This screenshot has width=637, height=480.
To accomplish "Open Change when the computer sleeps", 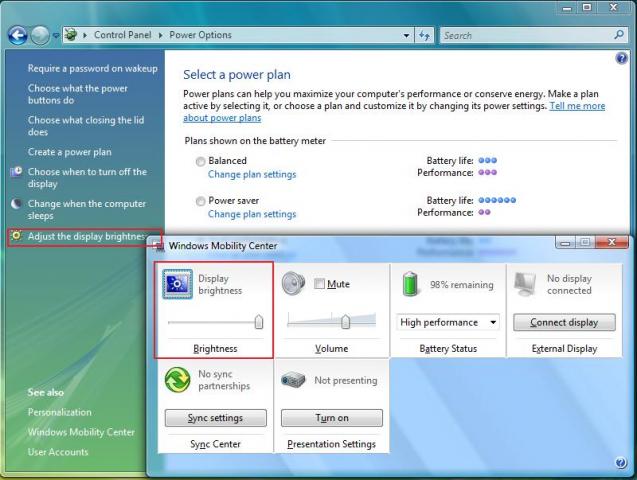I will click(87, 209).
